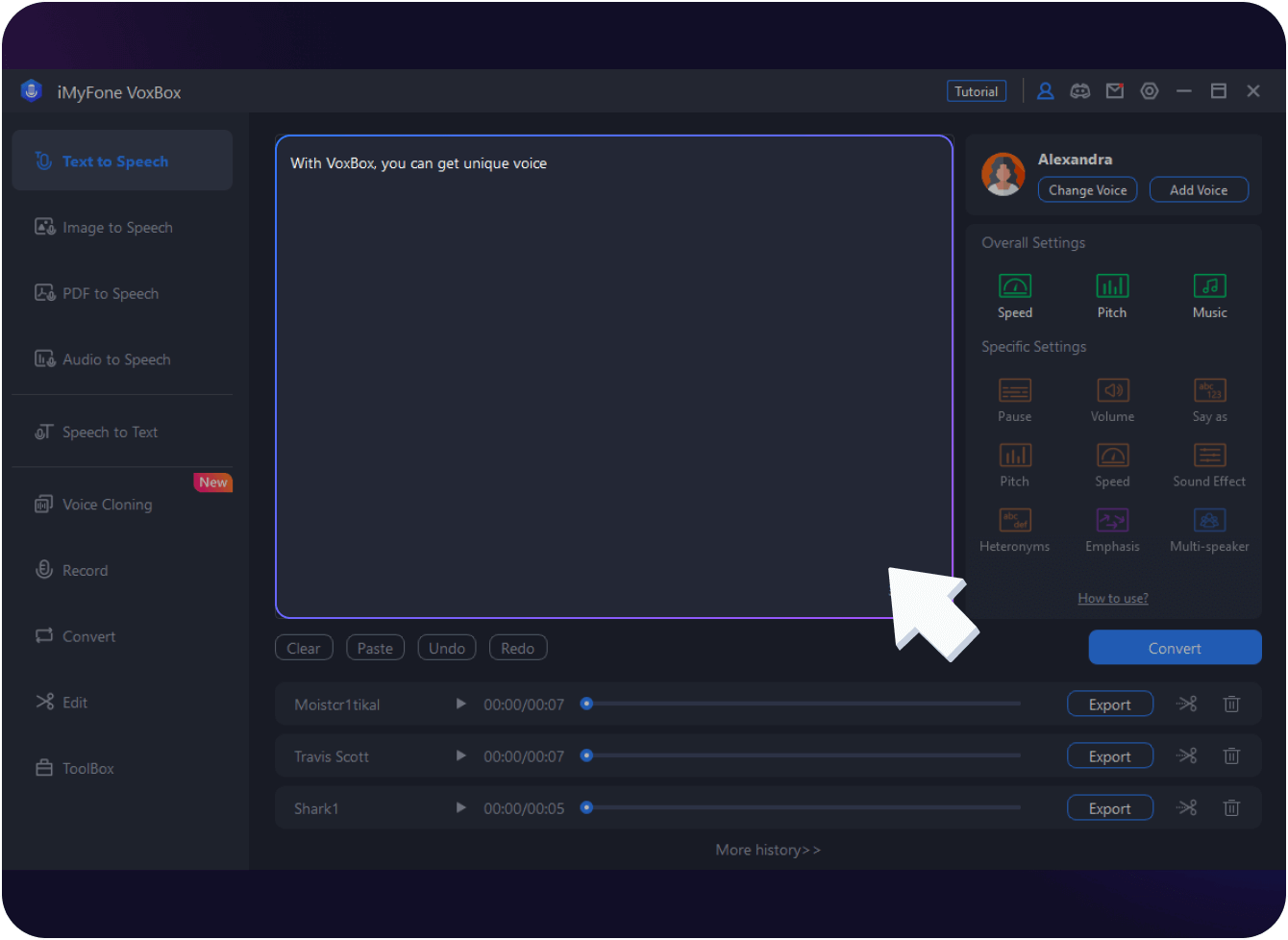Open the user account icon
The height and width of the screenshot is (940, 1288).
pyautogui.click(x=1046, y=91)
